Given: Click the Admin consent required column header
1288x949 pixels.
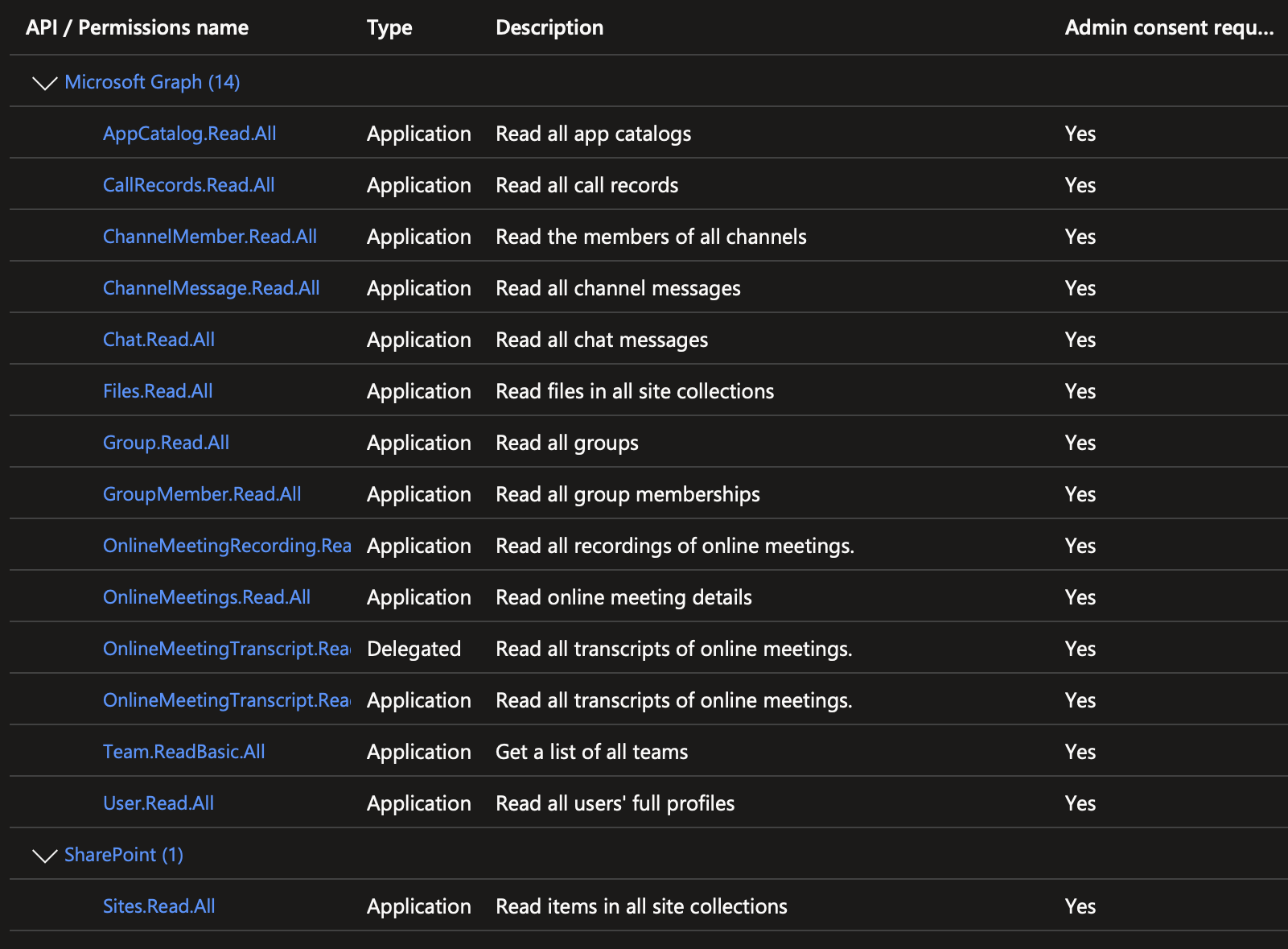Looking at the screenshot, I should point(1170,27).
